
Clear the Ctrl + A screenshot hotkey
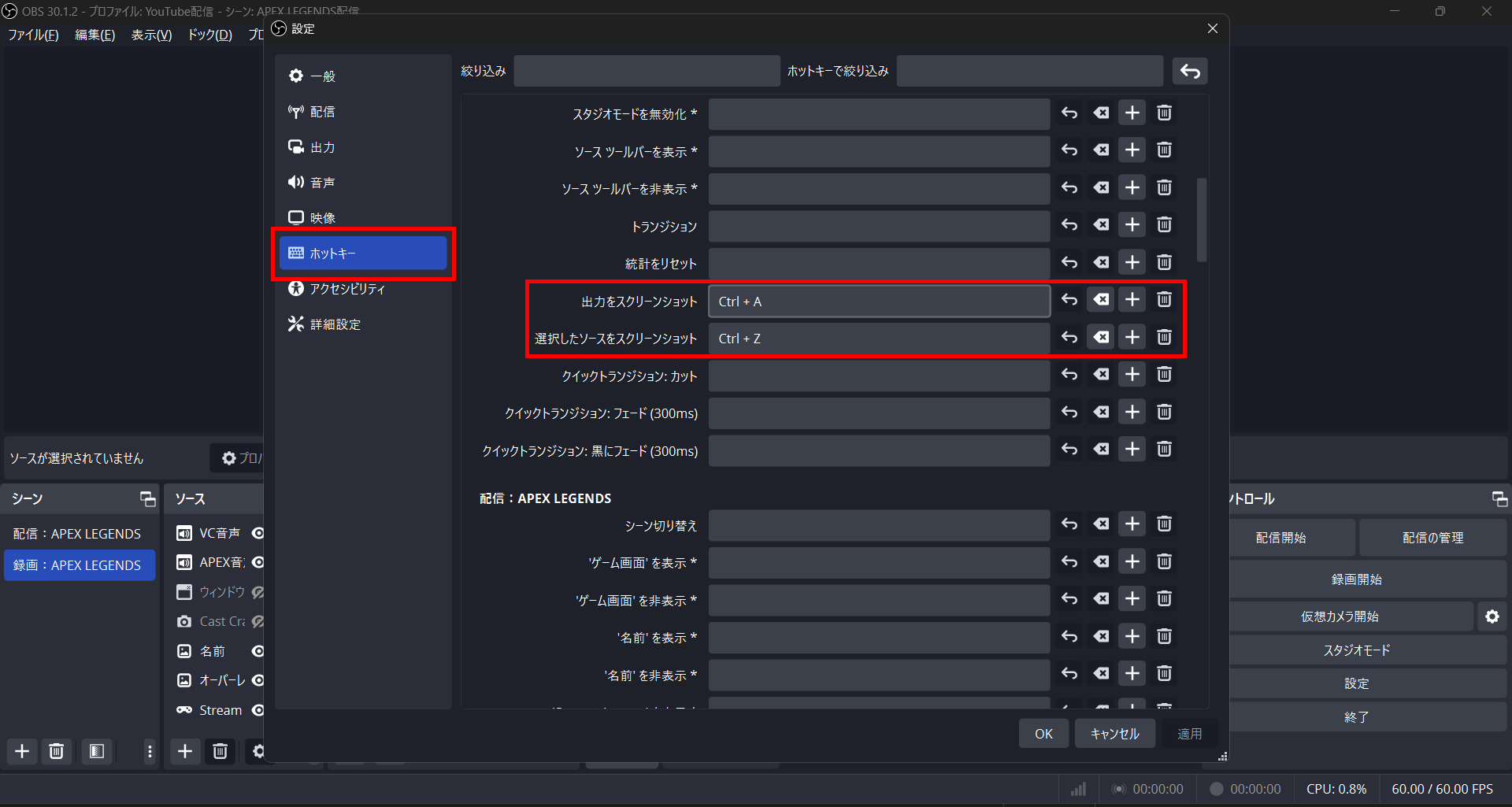pyautogui.click(x=1101, y=300)
